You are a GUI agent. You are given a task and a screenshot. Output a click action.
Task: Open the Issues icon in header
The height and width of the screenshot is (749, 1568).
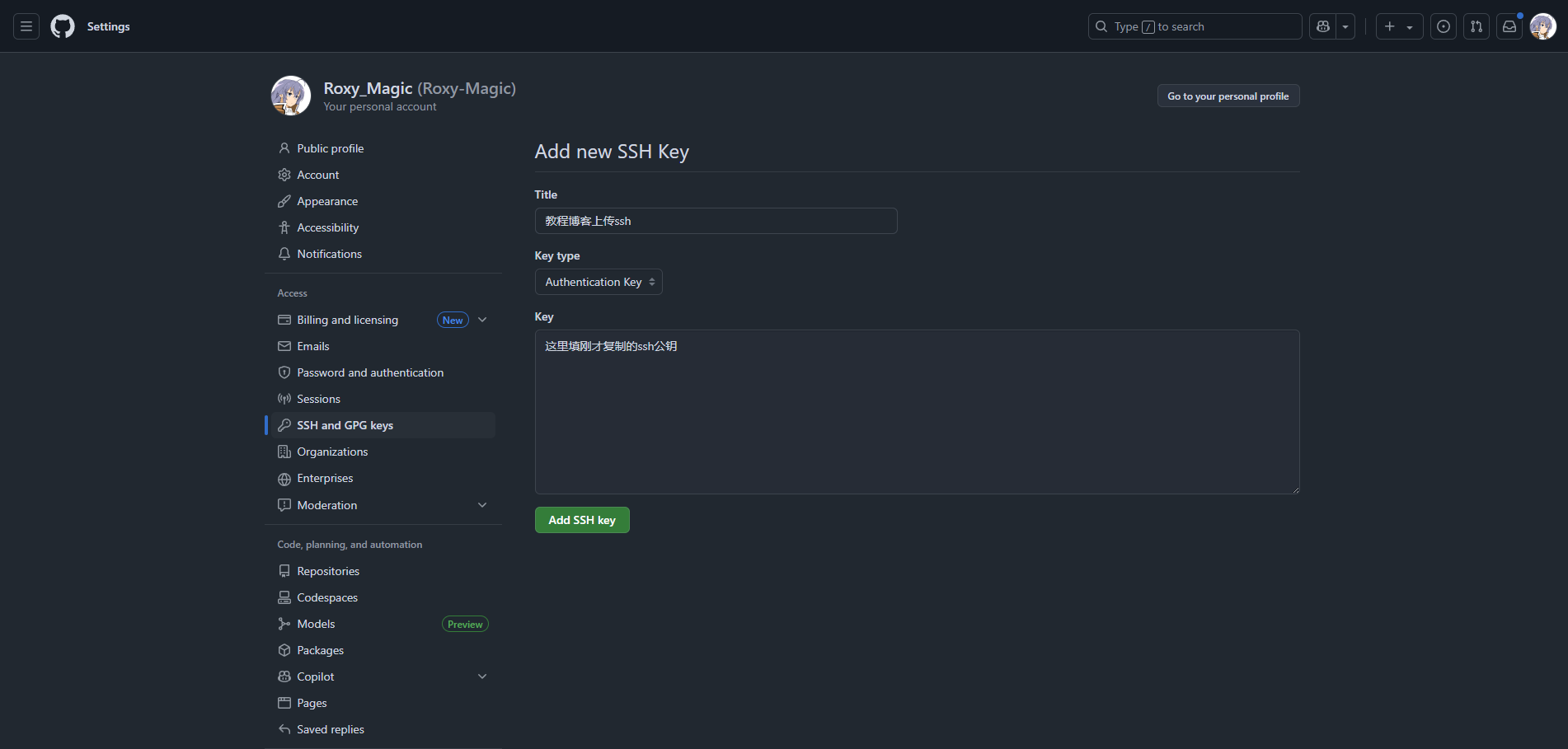pyautogui.click(x=1444, y=26)
